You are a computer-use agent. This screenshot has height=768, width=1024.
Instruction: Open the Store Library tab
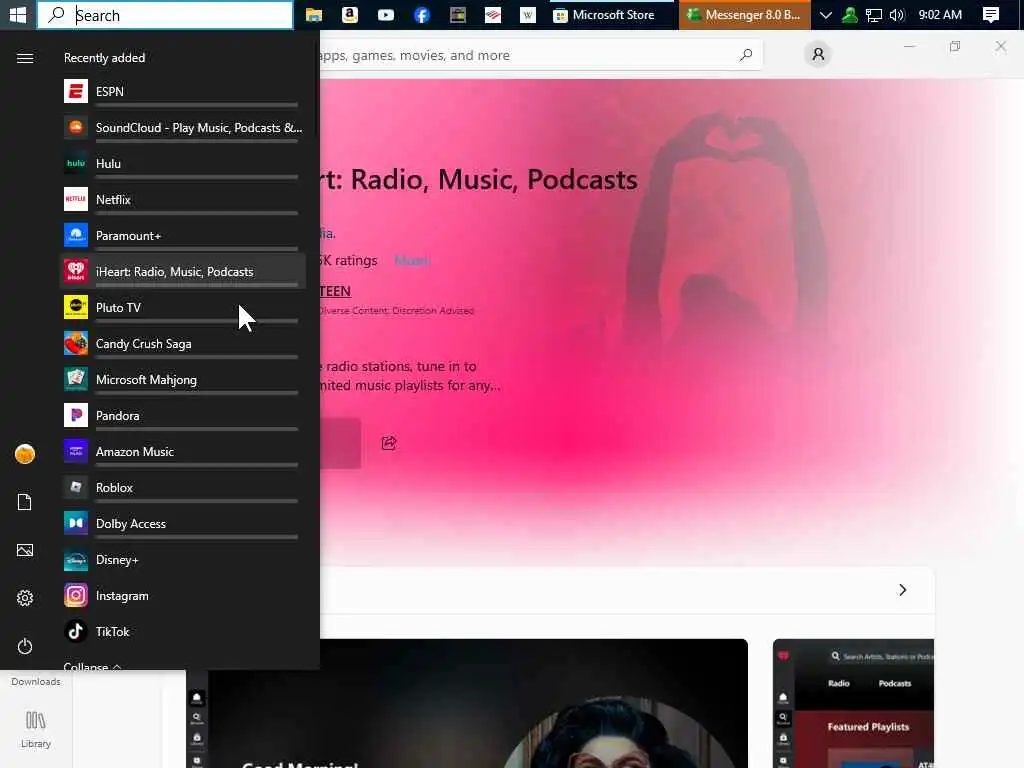[36, 730]
